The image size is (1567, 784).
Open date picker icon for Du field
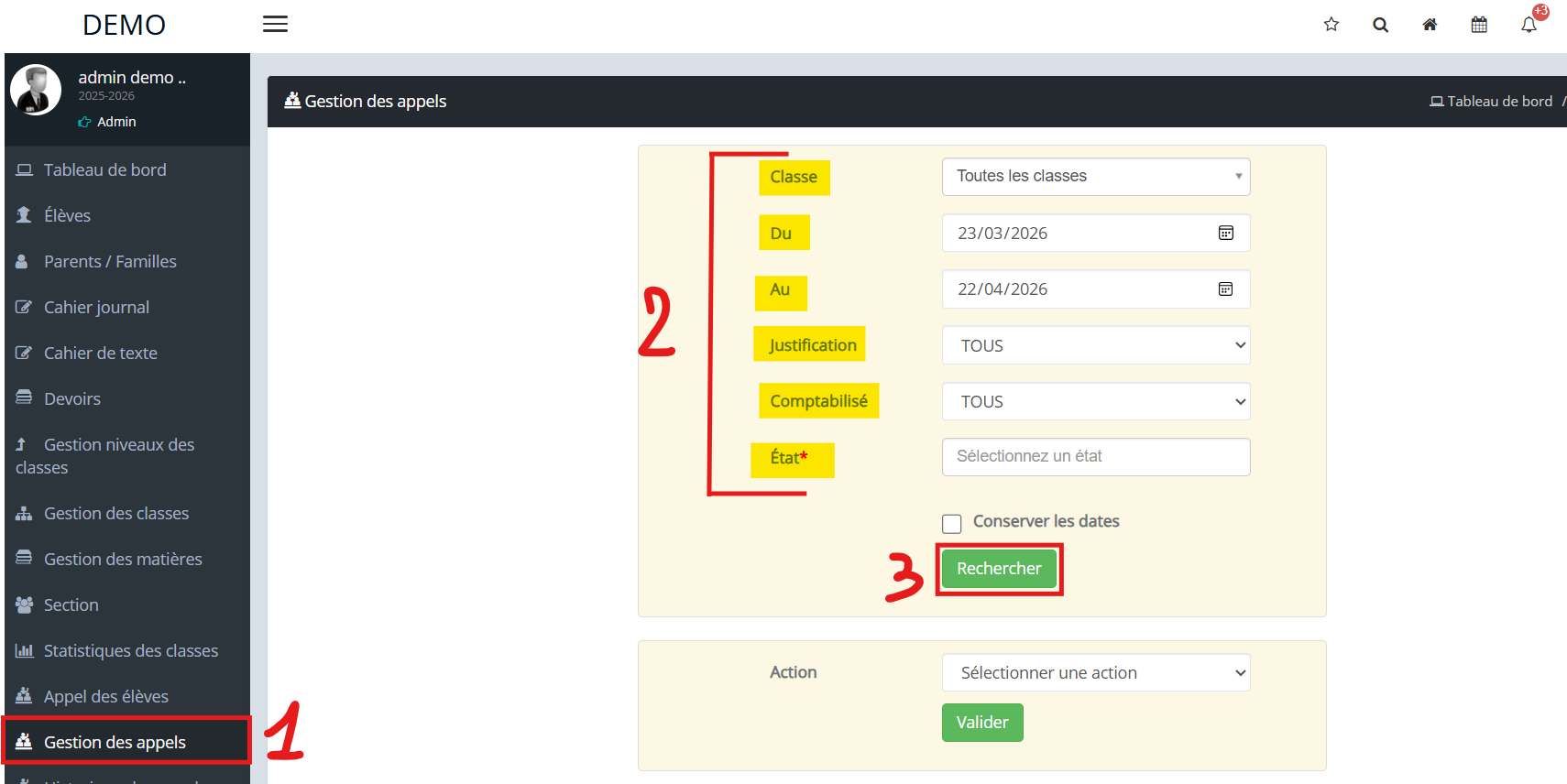(1225, 233)
